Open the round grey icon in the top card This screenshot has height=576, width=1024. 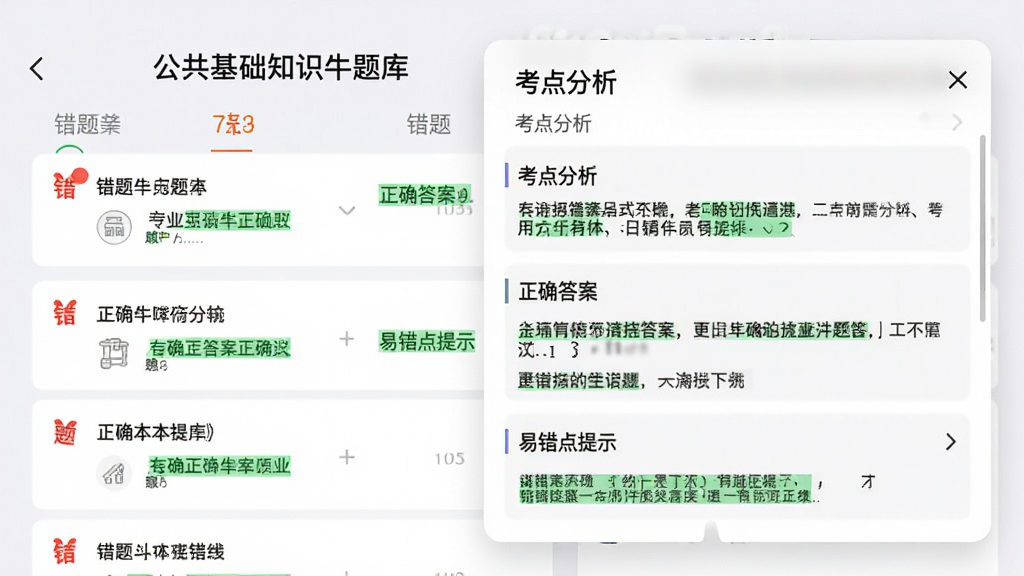pos(114,227)
